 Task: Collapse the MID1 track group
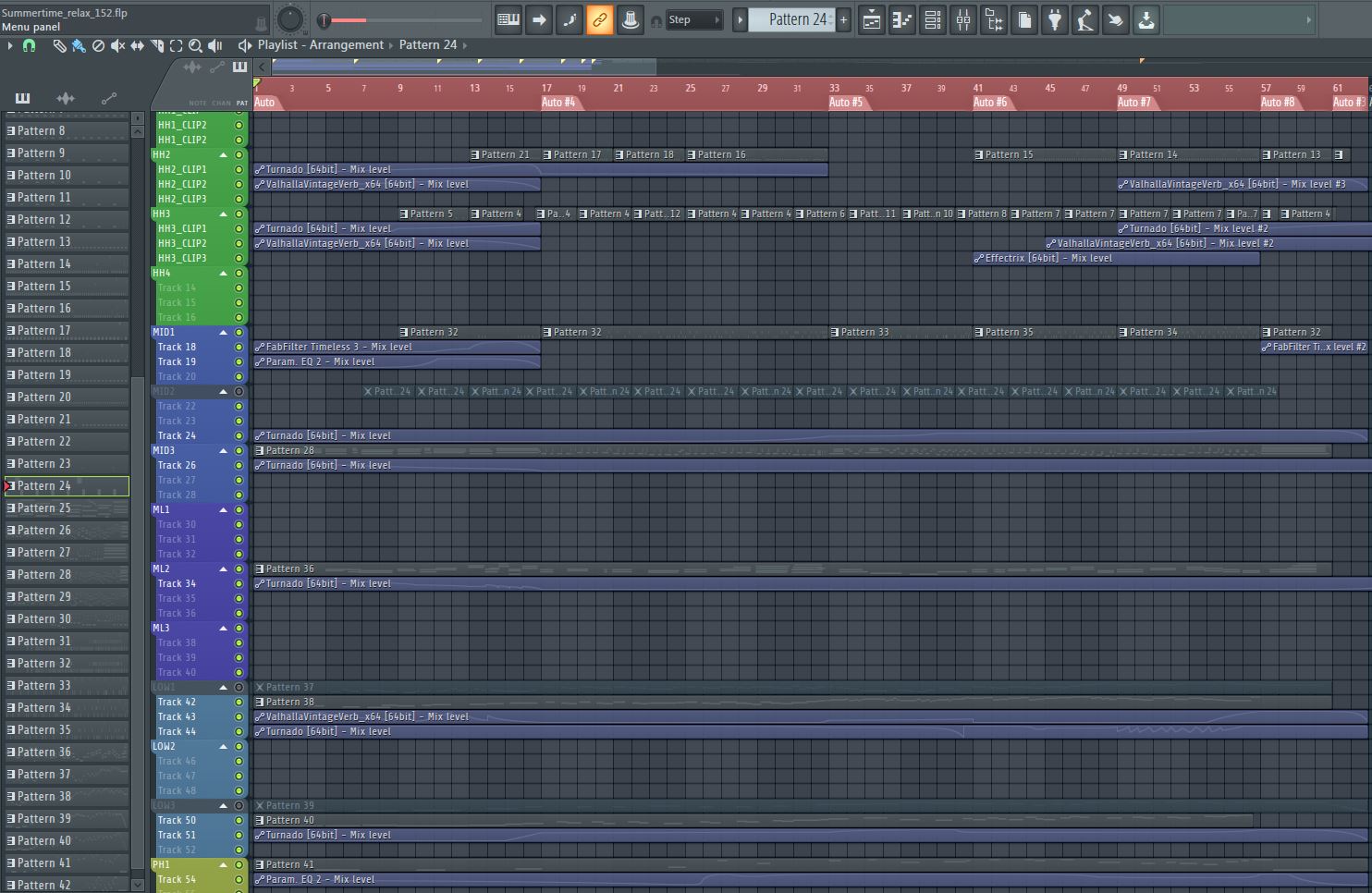click(x=223, y=332)
